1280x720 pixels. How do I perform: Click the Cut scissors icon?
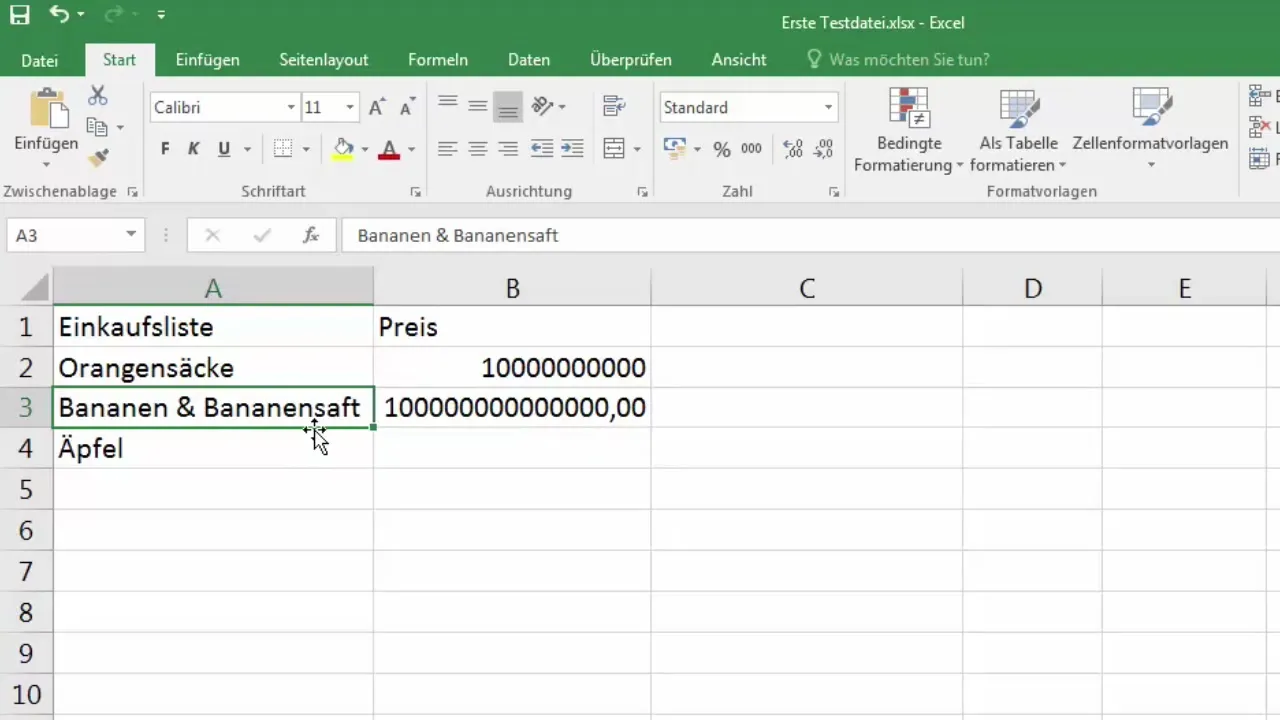click(97, 96)
